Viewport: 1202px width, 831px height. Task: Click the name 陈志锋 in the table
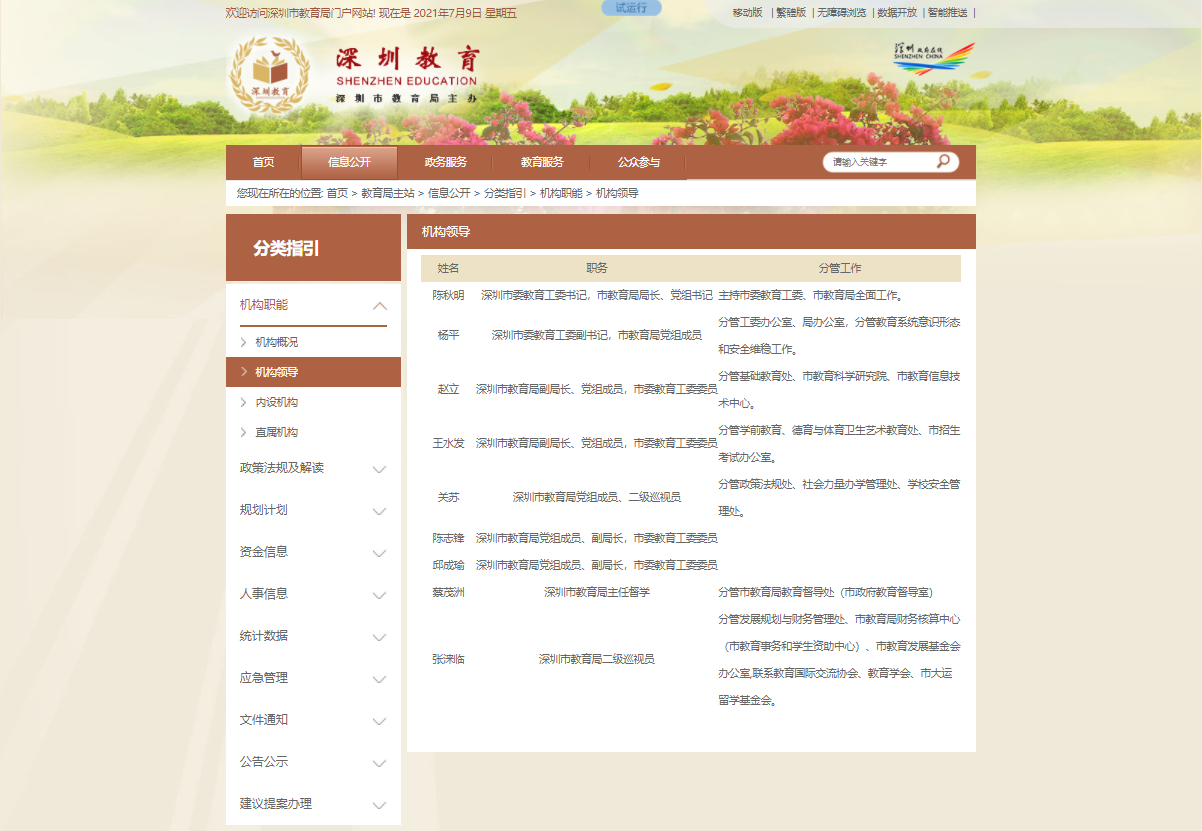(x=448, y=538)
